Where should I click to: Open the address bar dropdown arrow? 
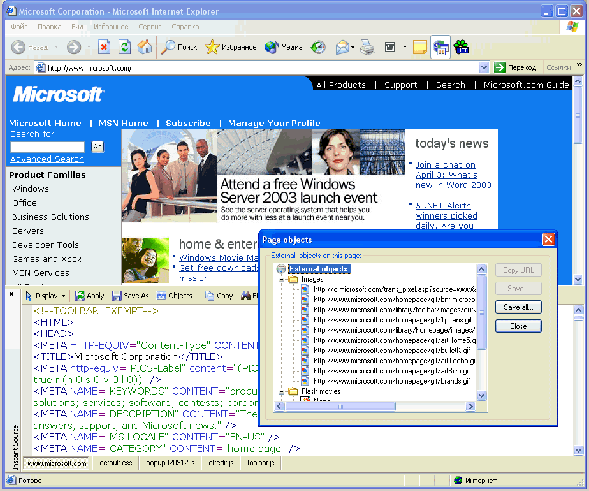[x=484, y=68]
